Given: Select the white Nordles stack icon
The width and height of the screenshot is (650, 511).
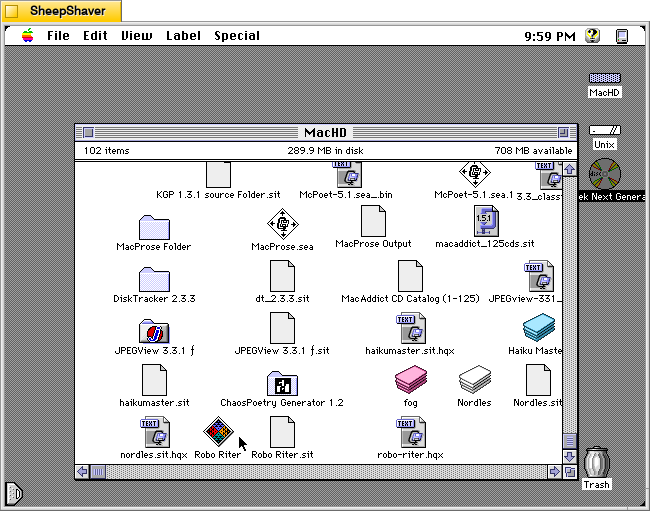Looking at the screenshot, I should (475, 379).
